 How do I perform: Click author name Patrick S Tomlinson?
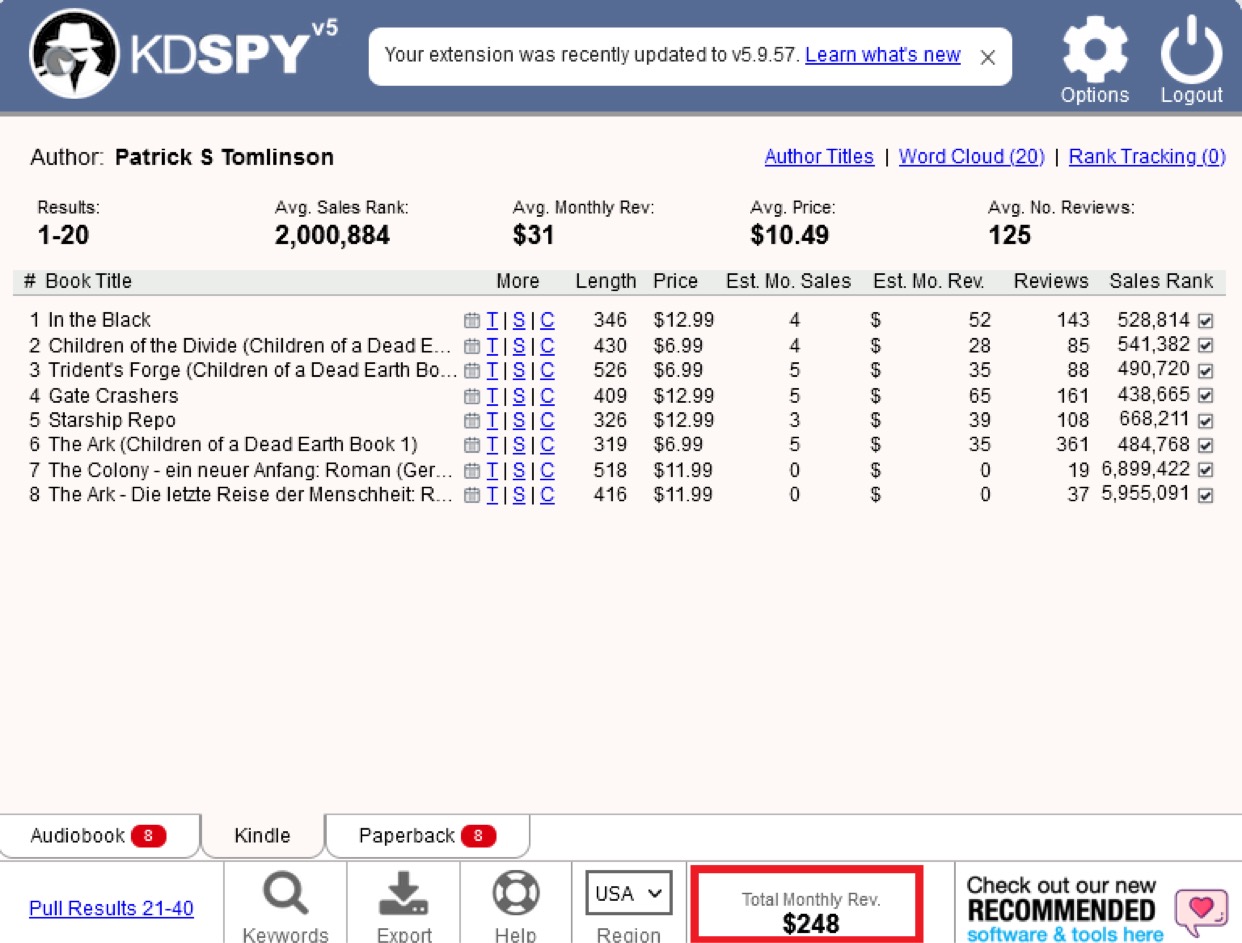click(225, 158)
